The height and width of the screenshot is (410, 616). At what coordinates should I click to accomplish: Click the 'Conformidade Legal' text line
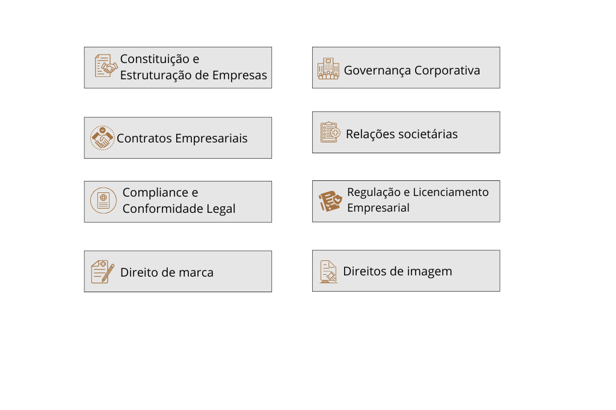[179, 209]
